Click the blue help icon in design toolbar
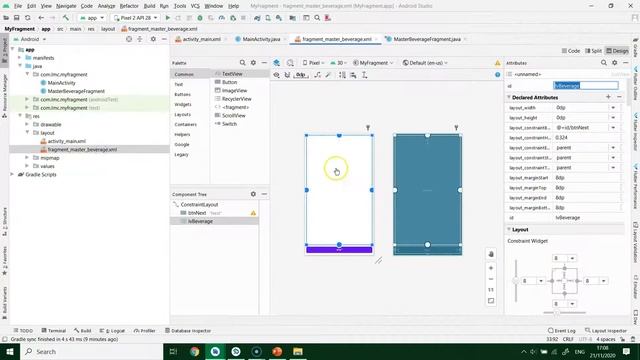This screenshot has height=360, width=640. [498, 75]
